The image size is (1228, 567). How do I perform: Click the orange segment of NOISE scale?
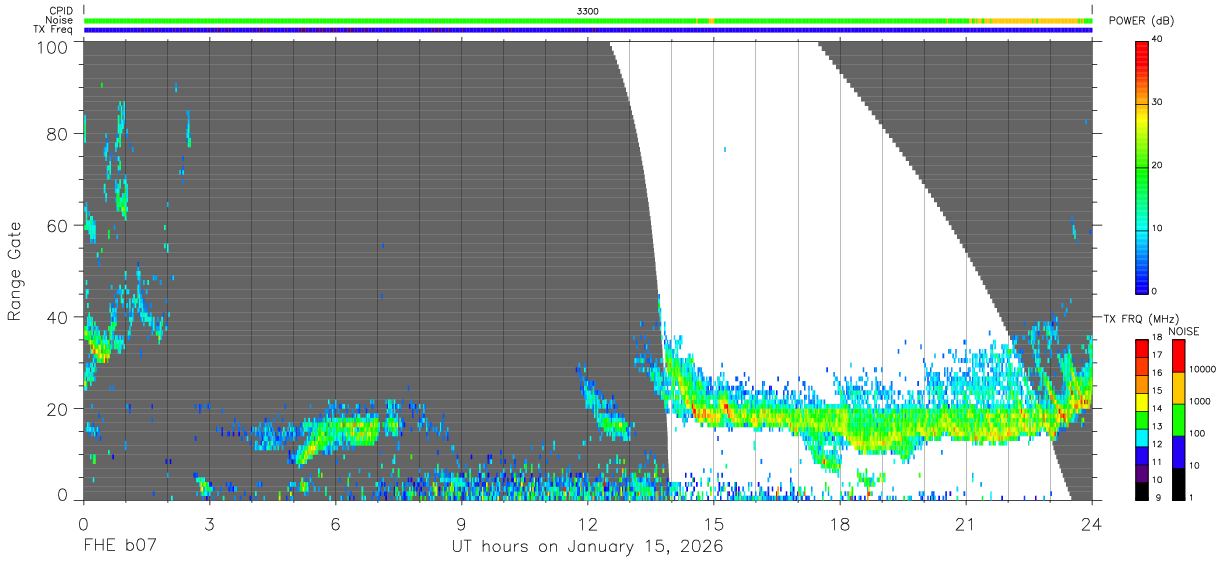click(x=1179, y=387)
